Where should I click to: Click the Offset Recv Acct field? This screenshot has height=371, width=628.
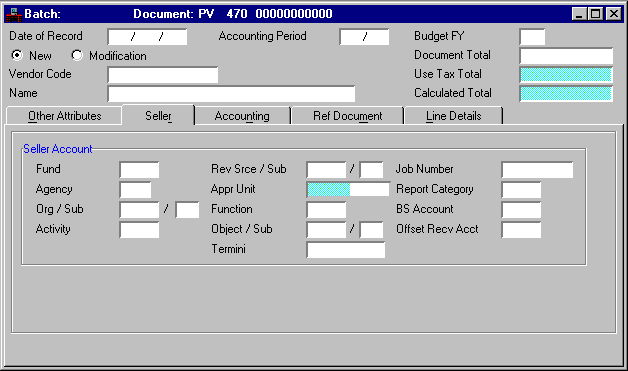(521, 230)
